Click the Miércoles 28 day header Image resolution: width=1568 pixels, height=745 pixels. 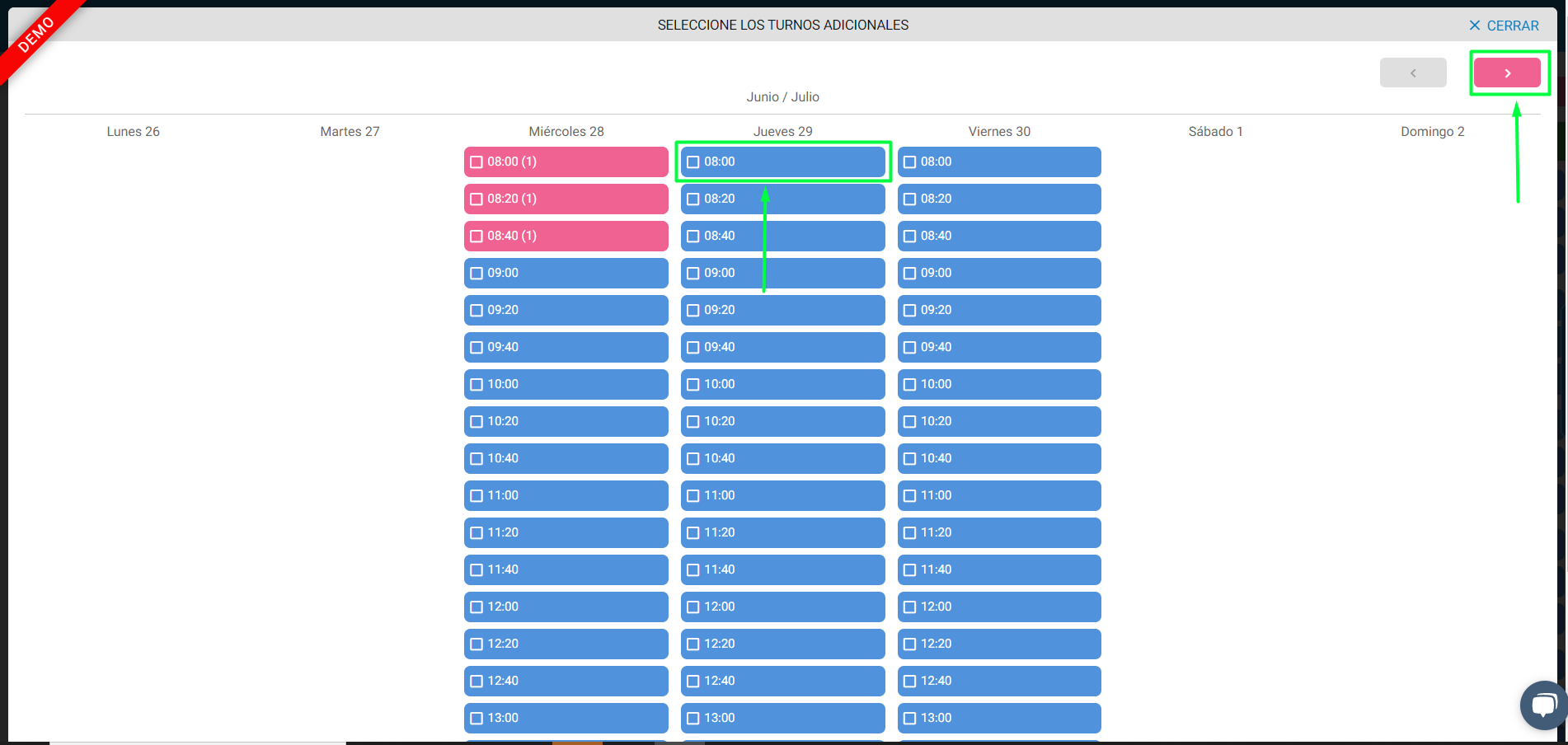(x=566, y=131)
